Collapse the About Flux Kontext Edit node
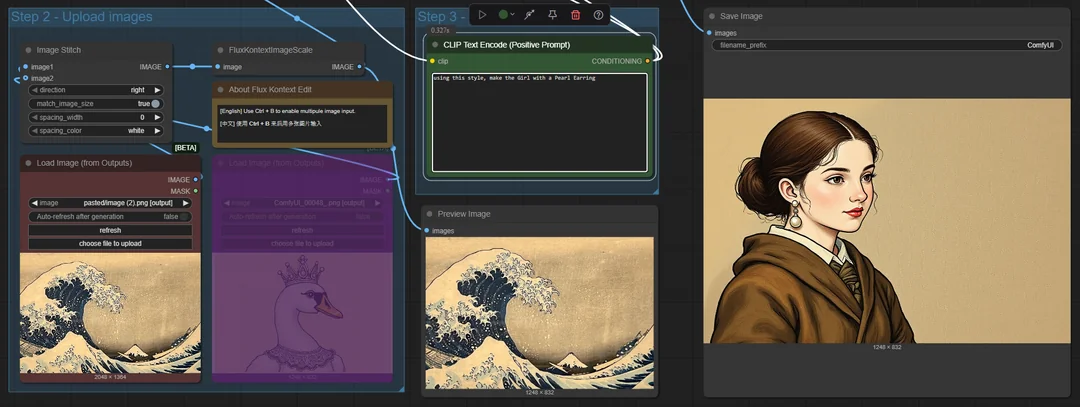Image resolution: width=1080 pixels, height=407 pixels. click(x=221, y=90)
